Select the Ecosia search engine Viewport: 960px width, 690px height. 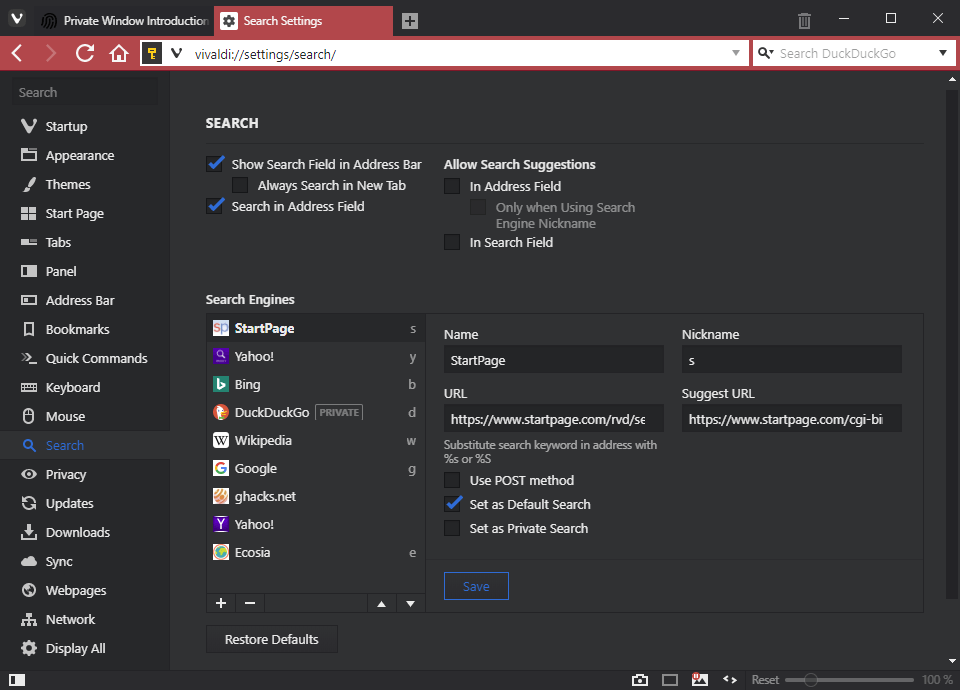(x=316, y=552)
